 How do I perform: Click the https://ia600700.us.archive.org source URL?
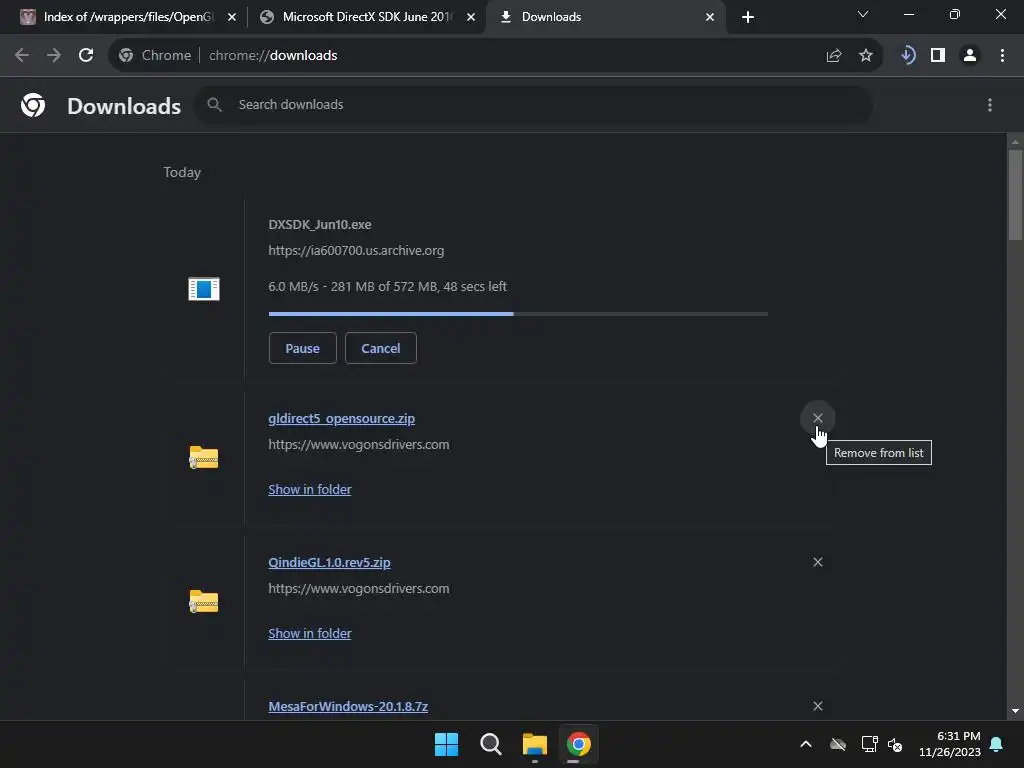tap(356, 251)
